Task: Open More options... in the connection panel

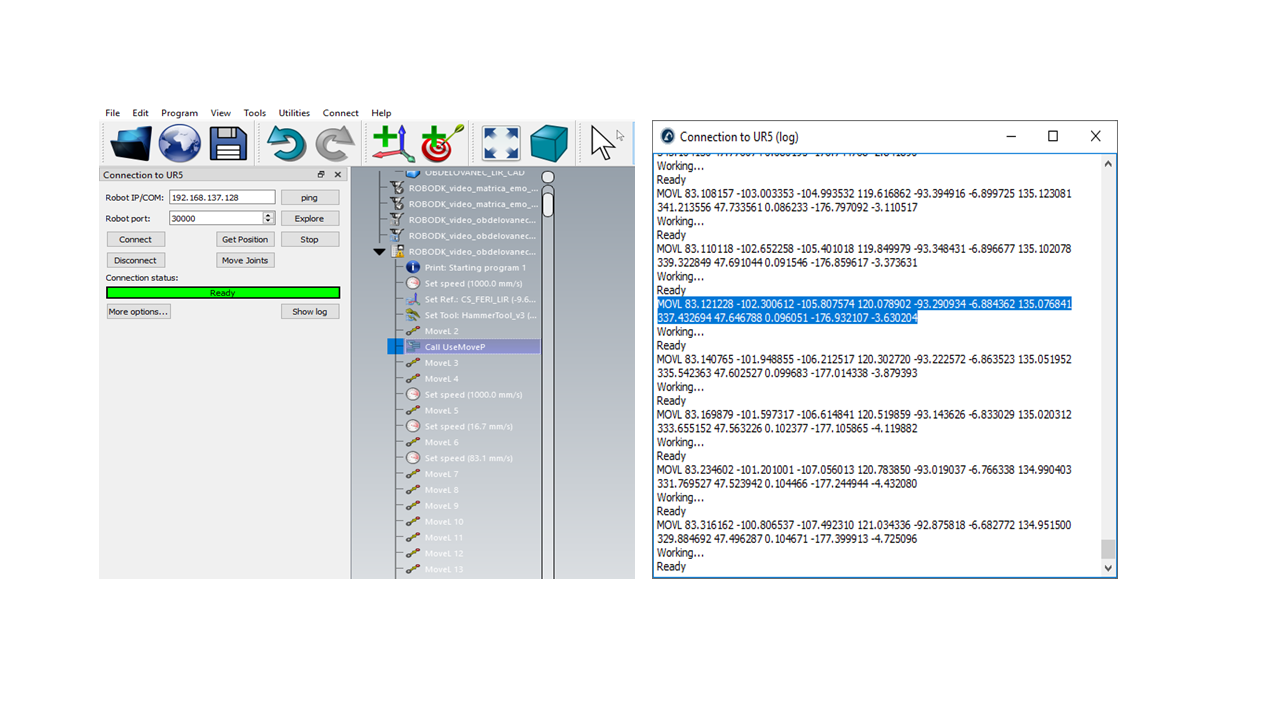Action: tap(138, 312)
